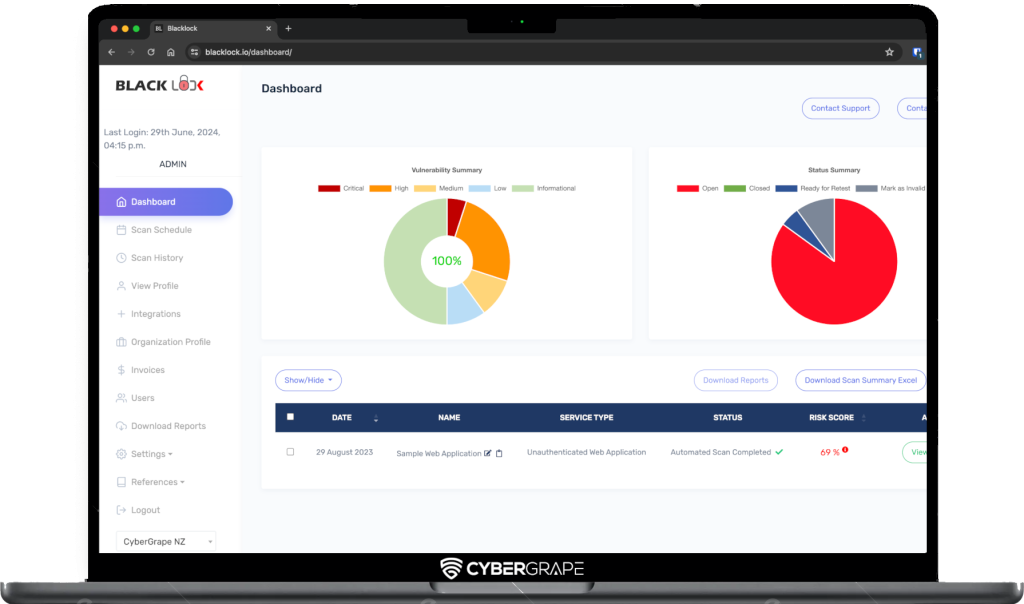Go to Organization Profile in the sidebar
The width and height of the screenshot is (1024, 604).
pyautogui.click(x=170, y=342)
